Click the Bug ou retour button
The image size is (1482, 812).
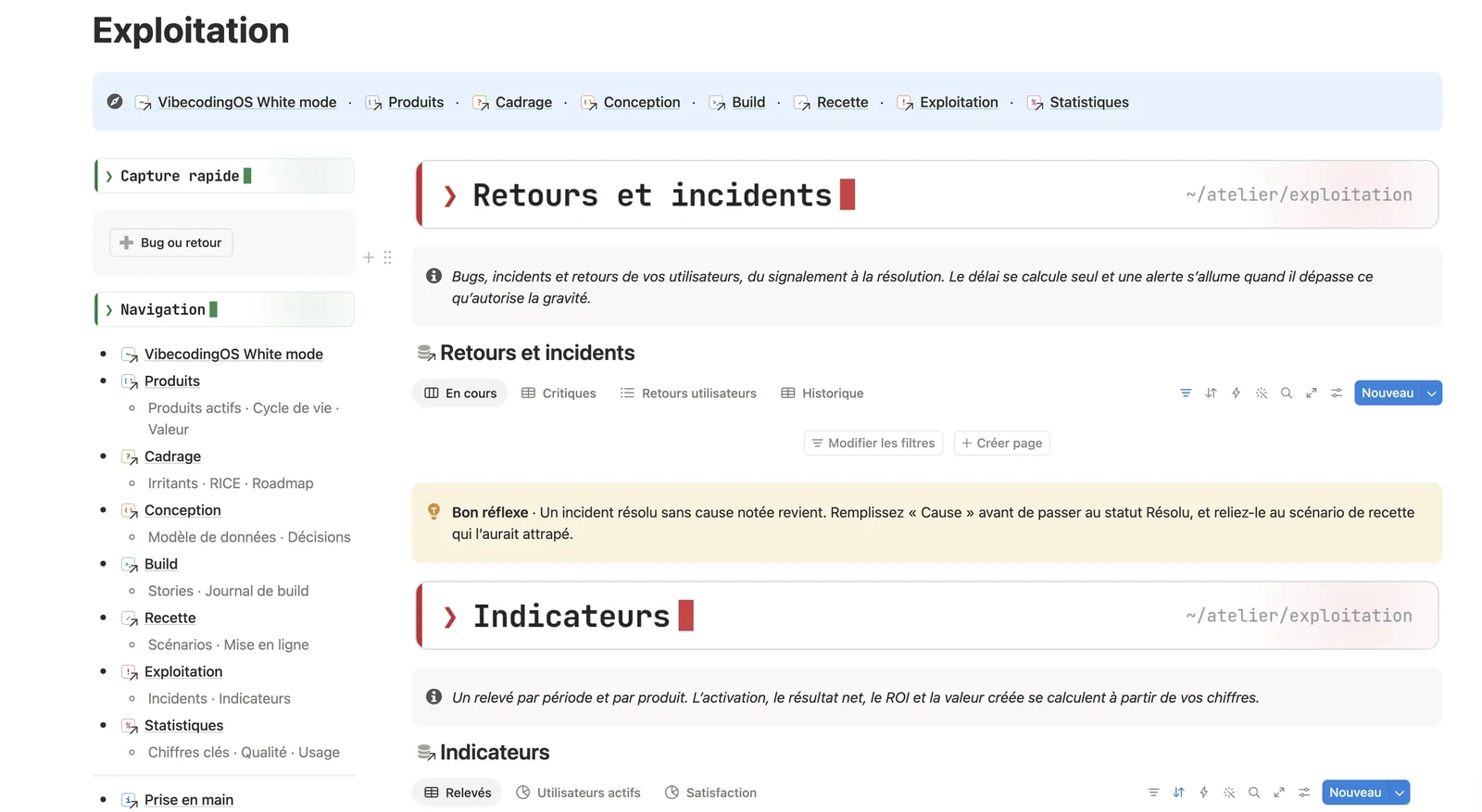pyautogui.click(x=171, y=243)
